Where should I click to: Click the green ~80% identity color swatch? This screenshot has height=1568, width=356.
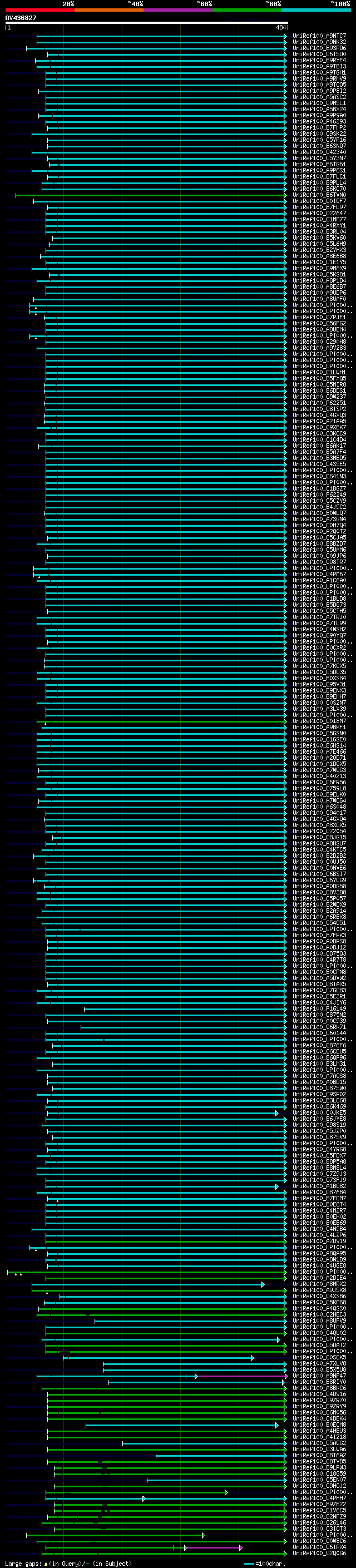(247, 10)
